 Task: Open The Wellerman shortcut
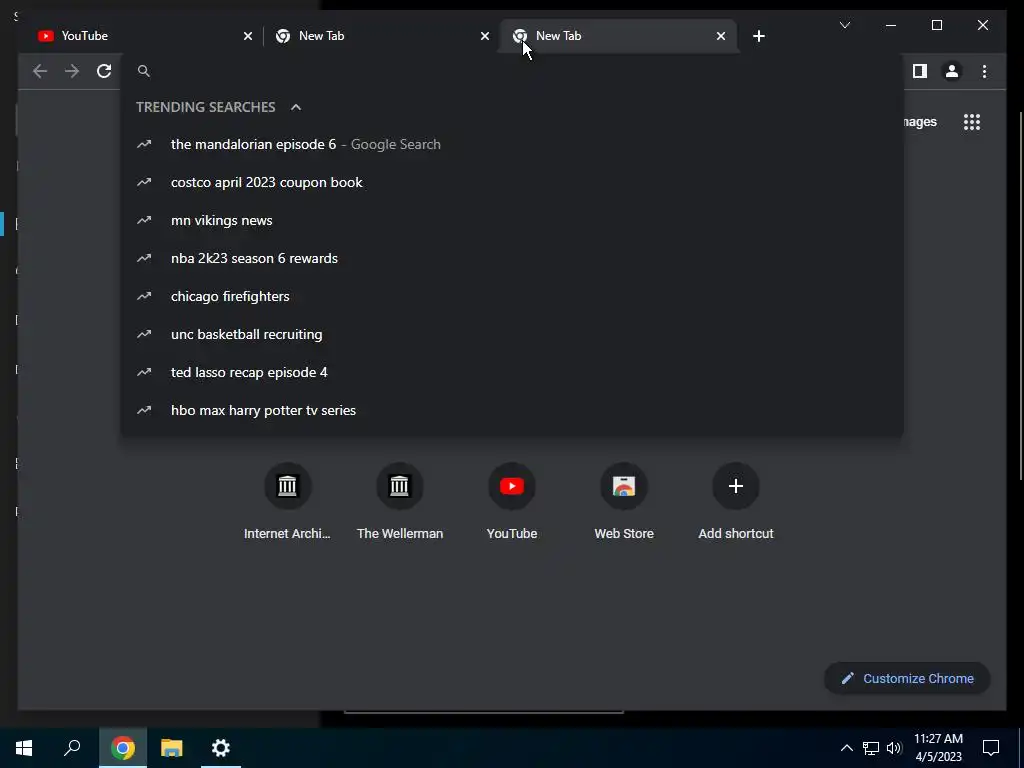pos(400,501)
